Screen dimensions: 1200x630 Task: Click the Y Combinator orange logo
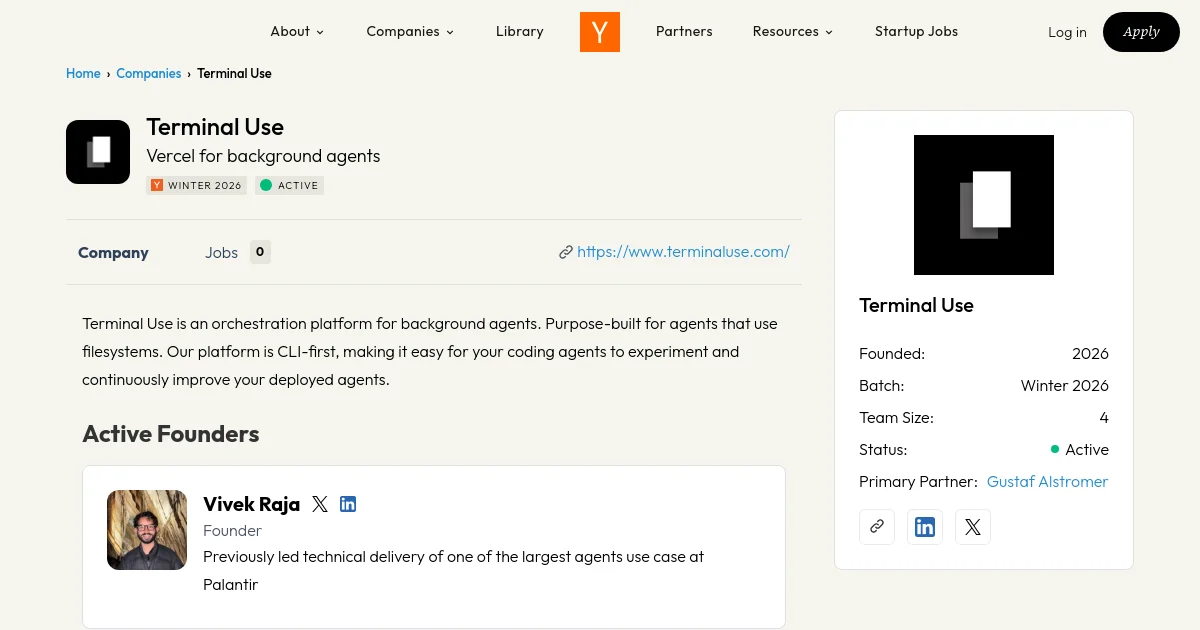(x=600, y=32)
